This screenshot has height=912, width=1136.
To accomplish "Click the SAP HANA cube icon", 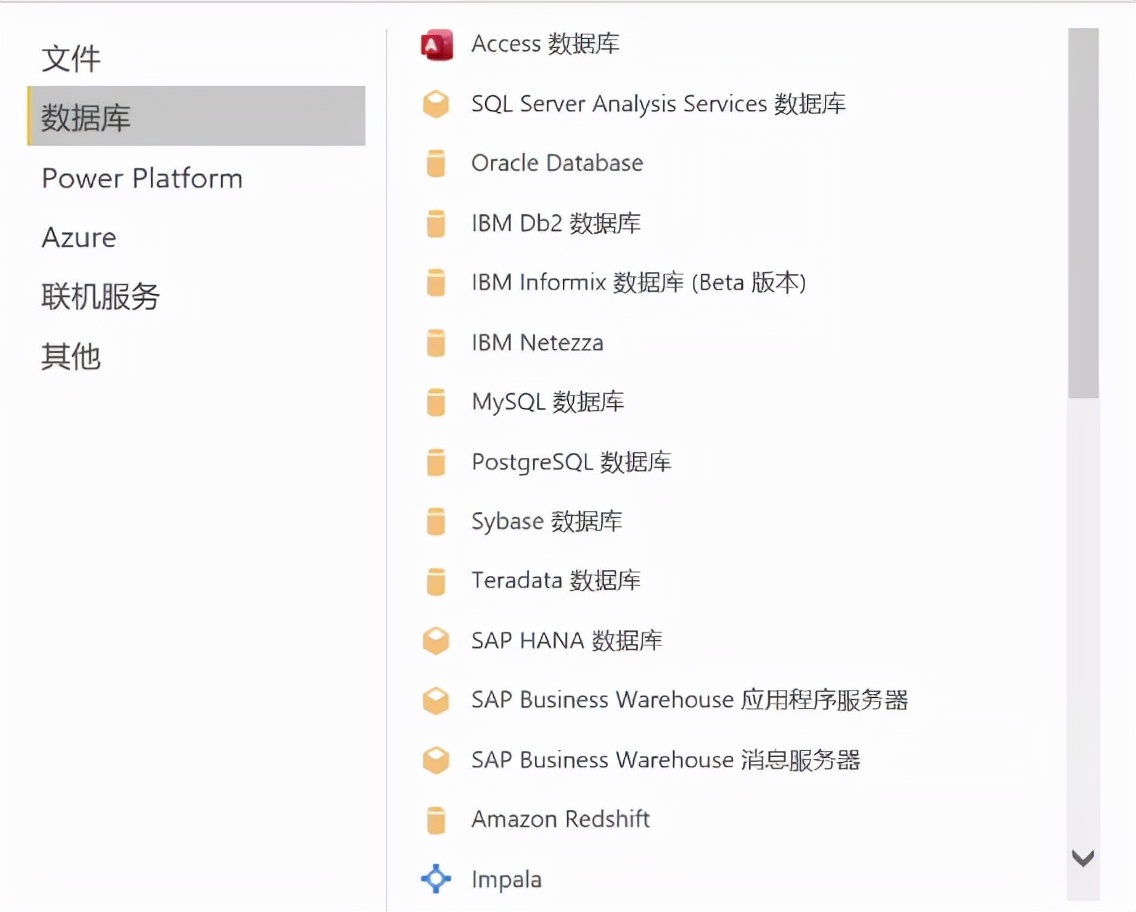I will (436, 641).
